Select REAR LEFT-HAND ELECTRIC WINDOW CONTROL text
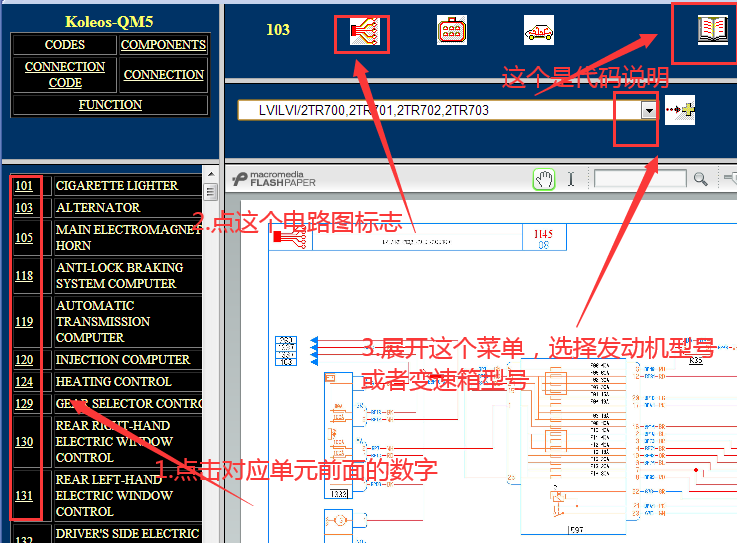This screenshot has height=543, width=737. pos(114,496)
